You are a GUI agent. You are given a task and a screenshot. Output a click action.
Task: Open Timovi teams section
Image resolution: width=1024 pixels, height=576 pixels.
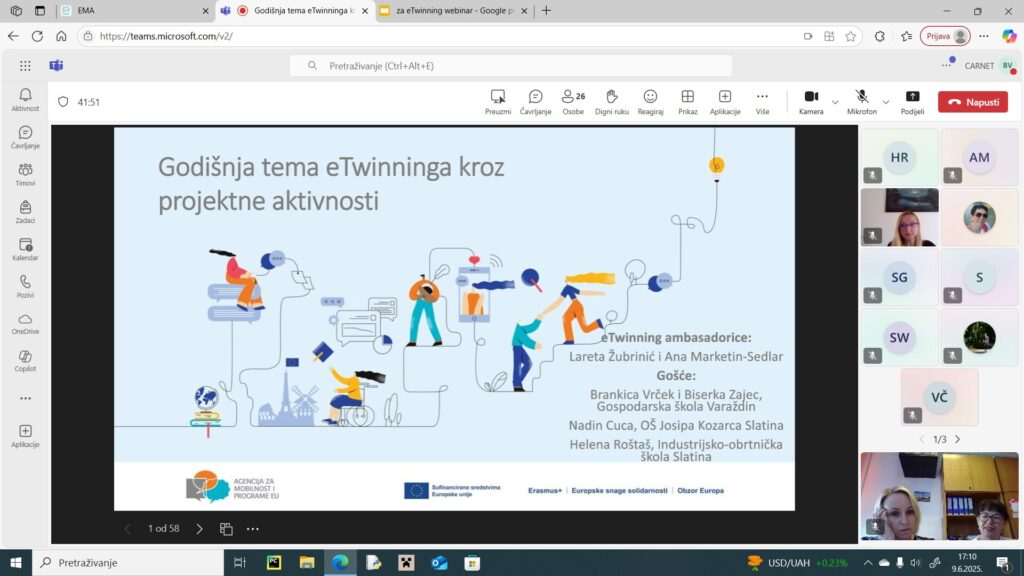point(25,174)
